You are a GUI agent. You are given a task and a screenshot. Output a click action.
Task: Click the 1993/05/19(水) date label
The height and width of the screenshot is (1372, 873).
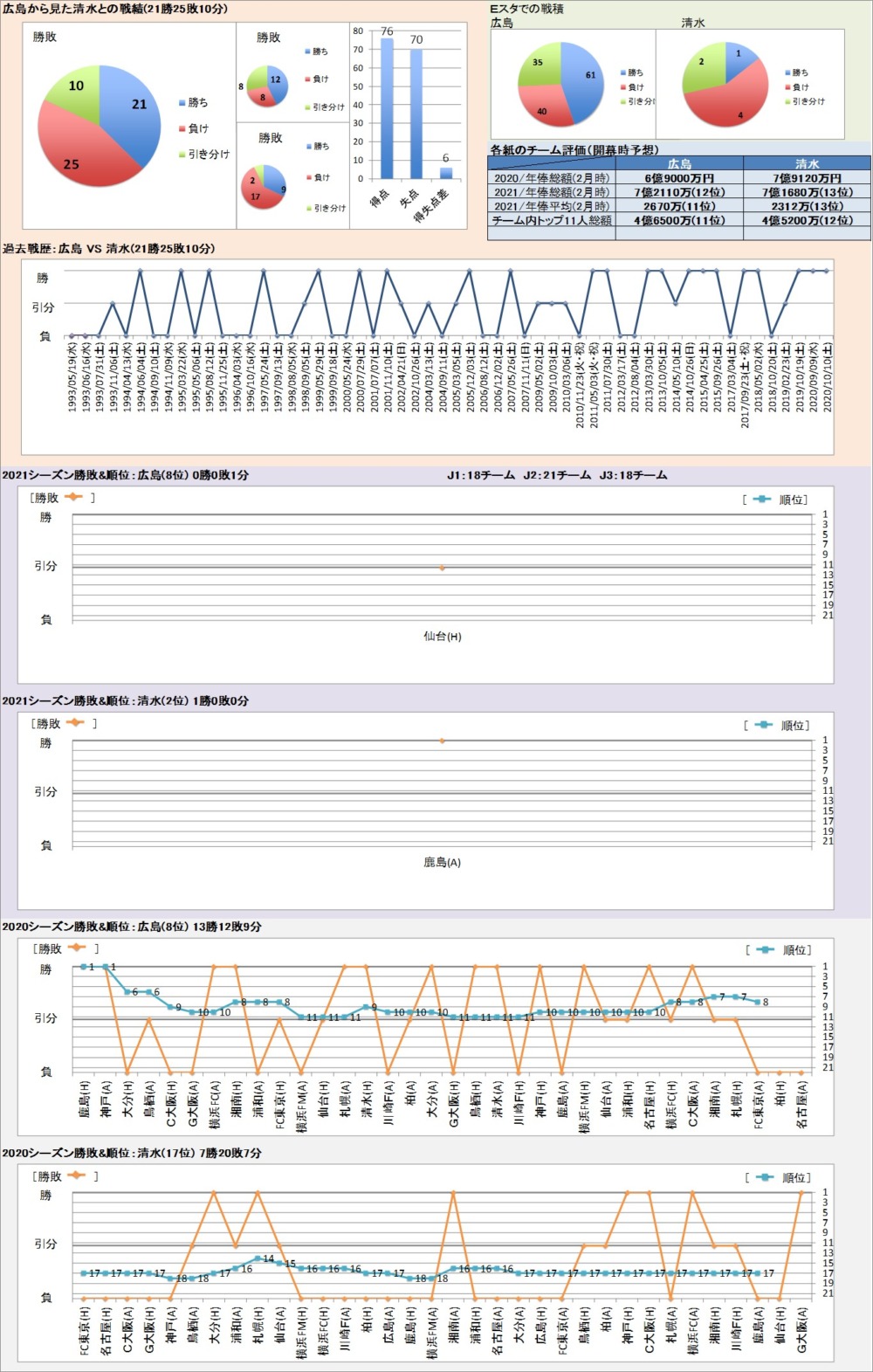pos(72,376)
